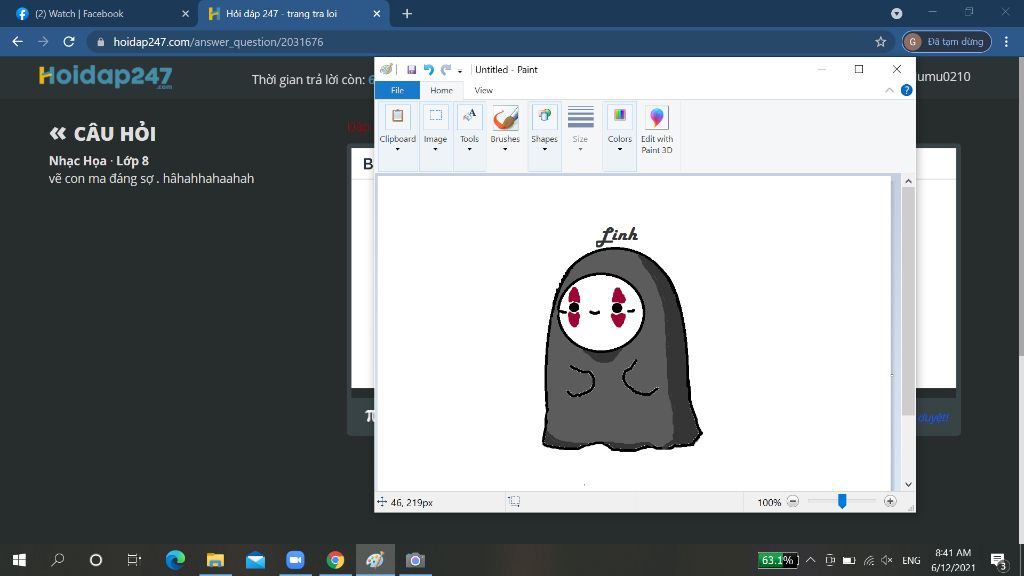The image size is (1024, 576).
Task: Expand the Colors dropdown arrow
Action: (620, 150)
